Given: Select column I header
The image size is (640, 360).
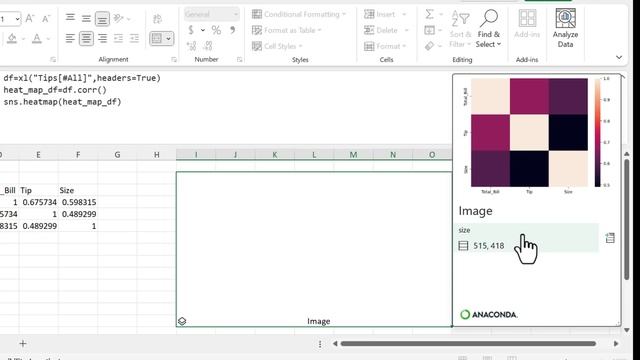Looking at the screenshot, I should [x=196, y=155].
